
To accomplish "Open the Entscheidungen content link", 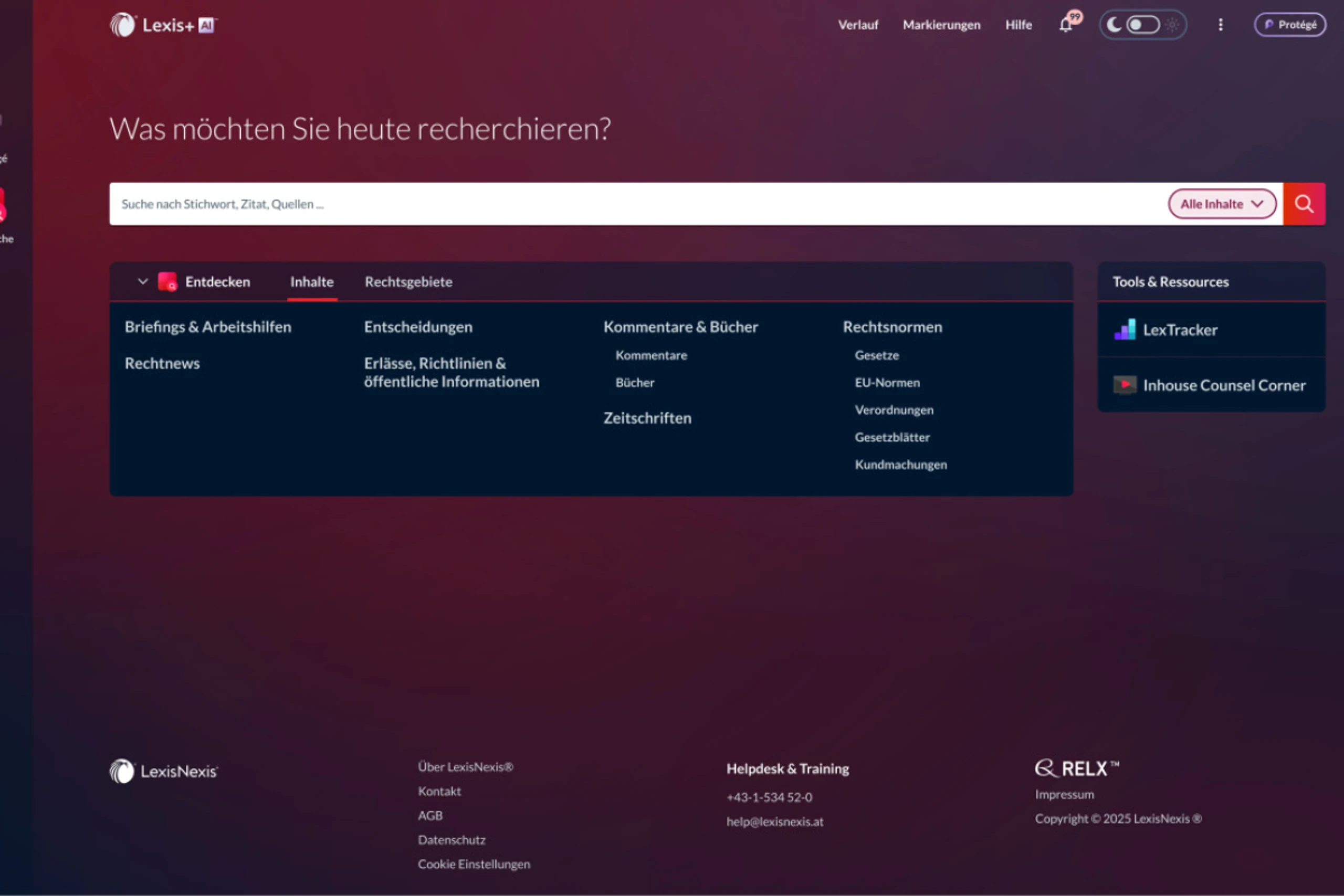I will coord(418,327).
